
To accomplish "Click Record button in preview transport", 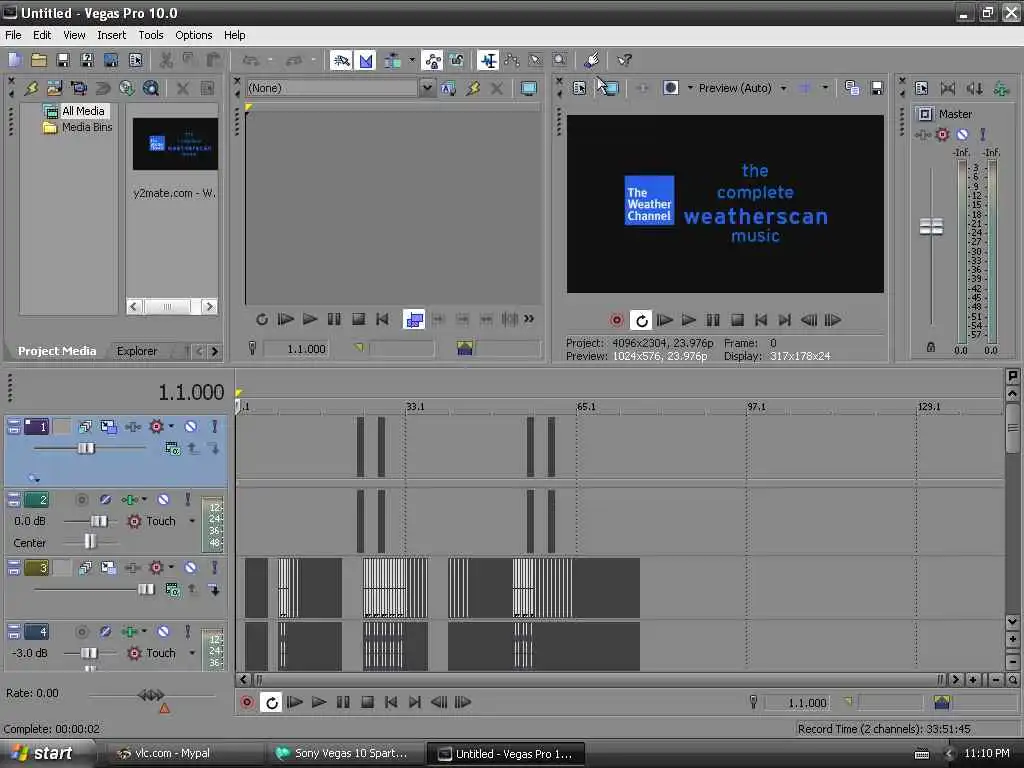I will click(x=616, y=320).
